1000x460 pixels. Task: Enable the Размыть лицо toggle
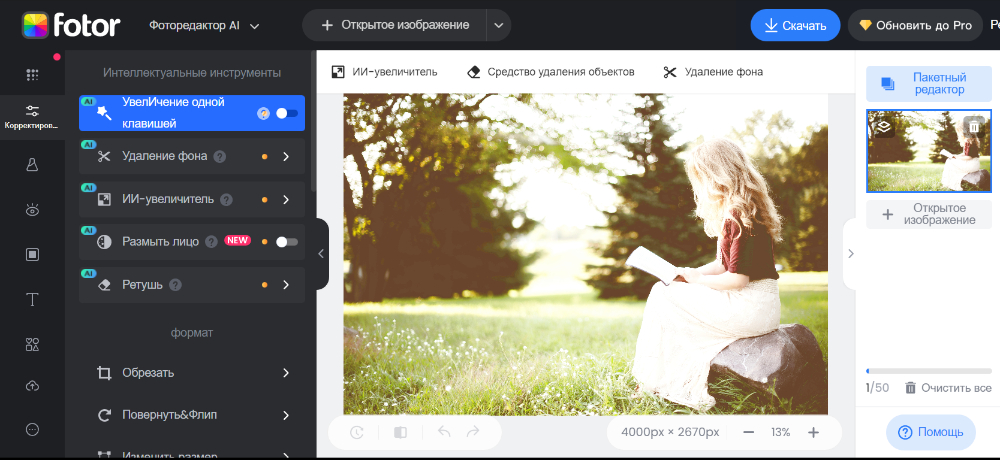coord(287,241)
